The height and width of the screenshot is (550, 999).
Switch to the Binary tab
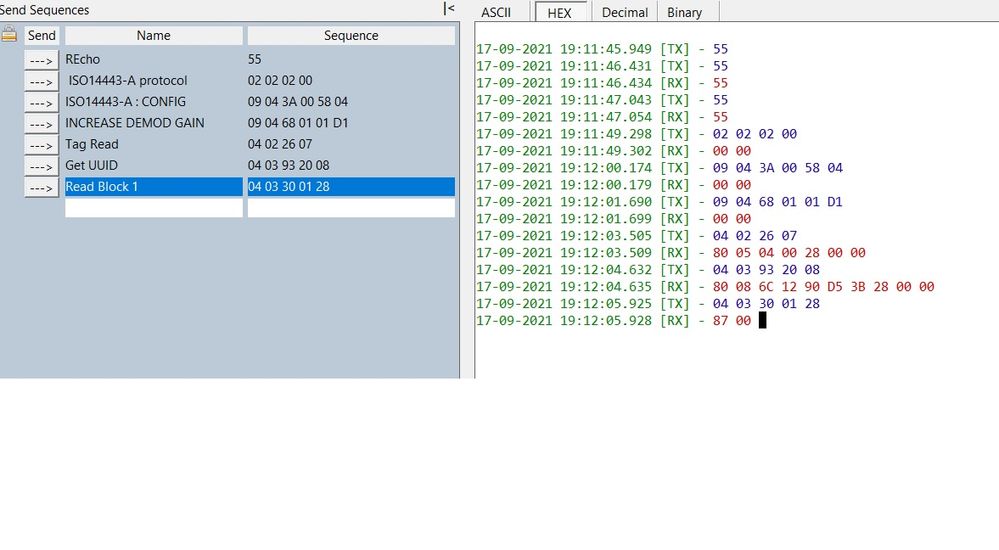(685, 12)
